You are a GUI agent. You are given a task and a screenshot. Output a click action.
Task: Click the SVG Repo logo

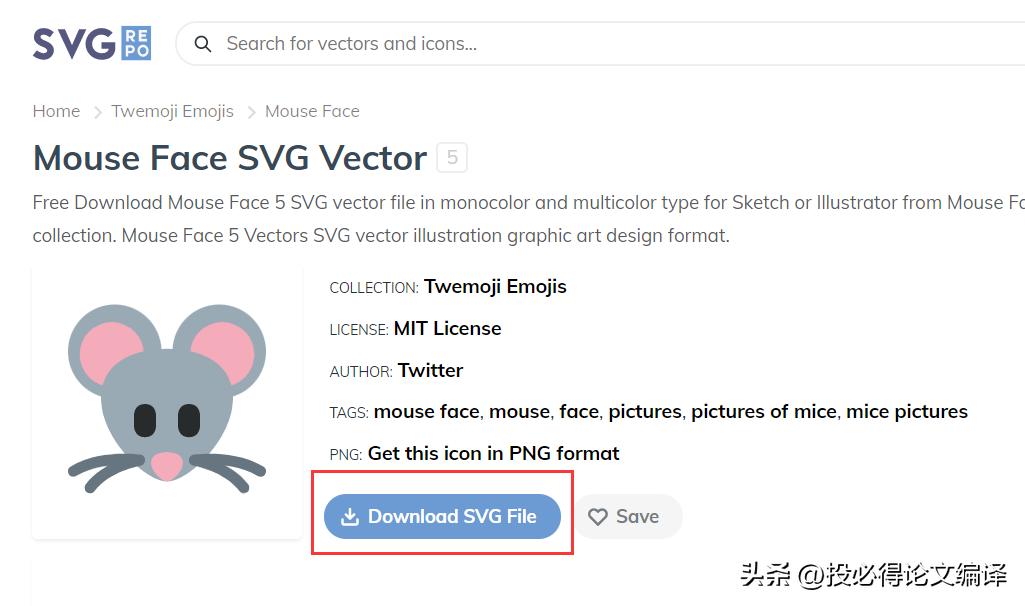(92, 44)
